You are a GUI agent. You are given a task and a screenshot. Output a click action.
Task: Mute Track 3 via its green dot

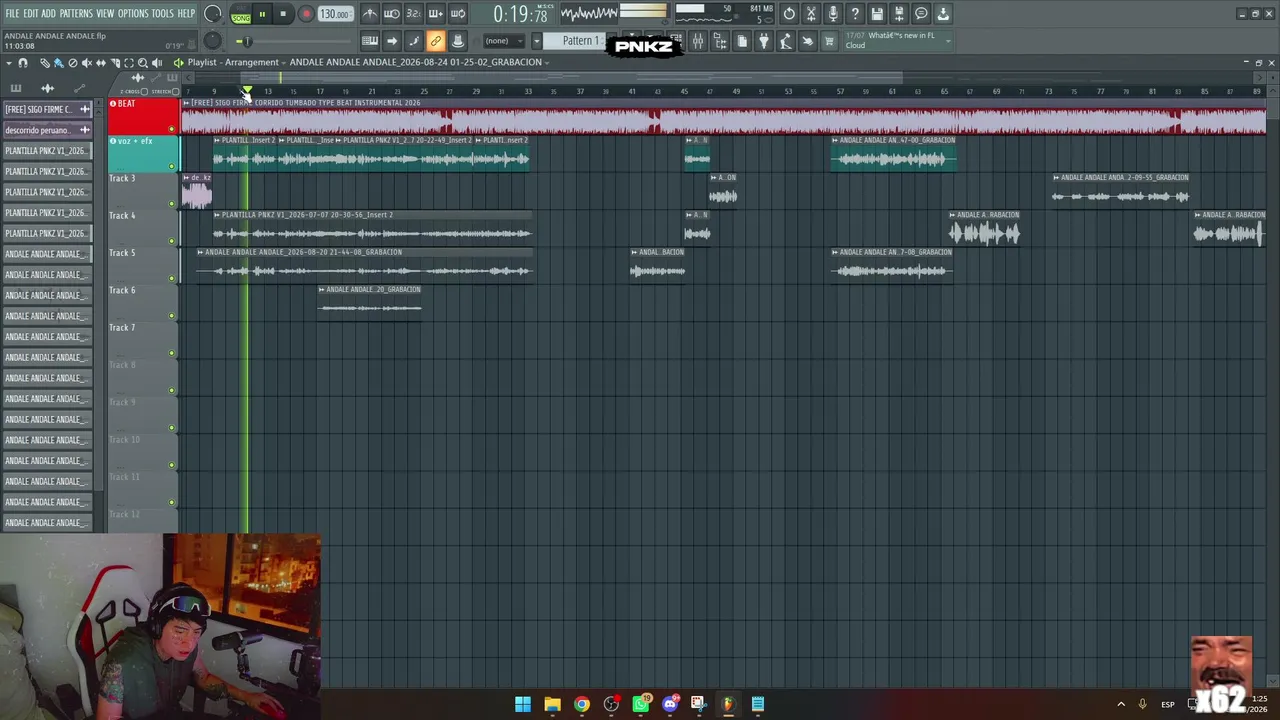[x=172, y=204]
